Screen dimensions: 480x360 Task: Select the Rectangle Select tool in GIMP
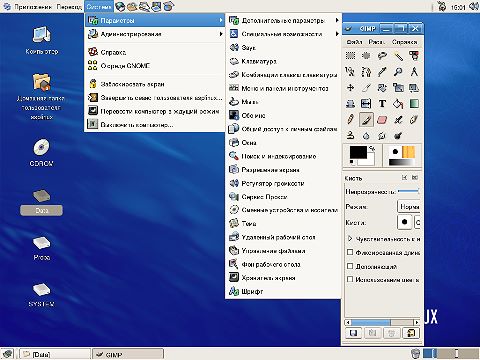point(350,56)
